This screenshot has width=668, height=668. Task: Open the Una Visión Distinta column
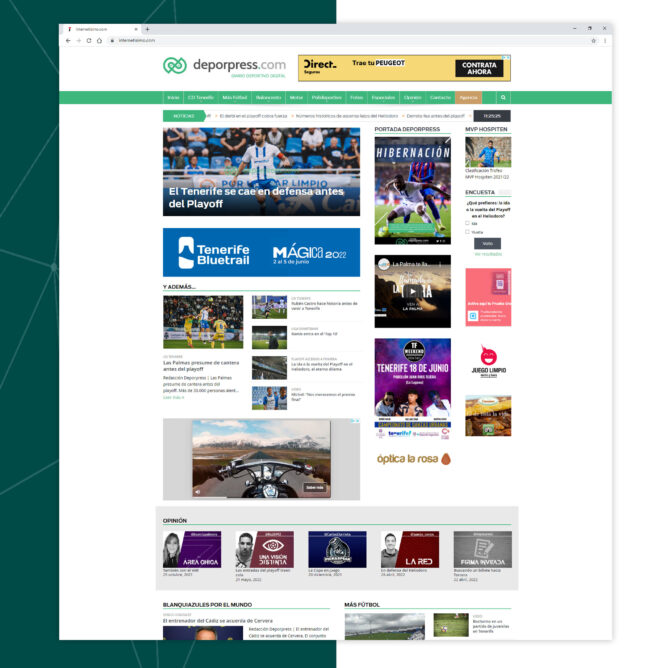coord(265,549)
